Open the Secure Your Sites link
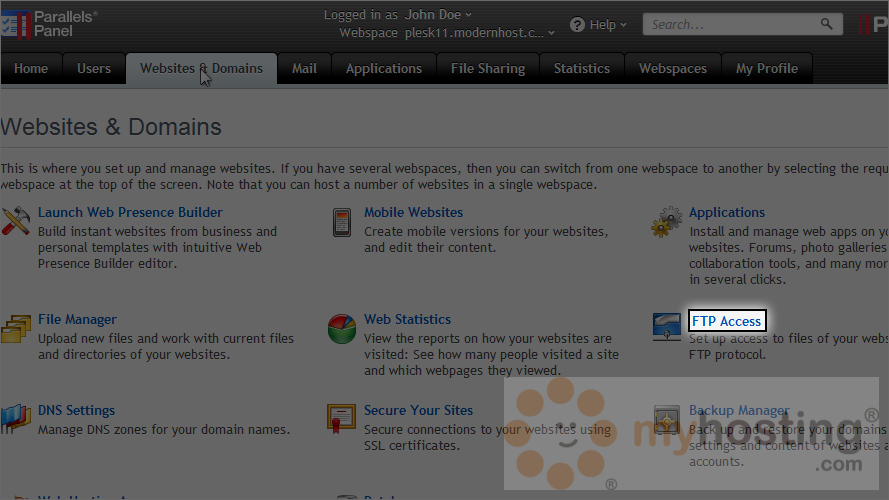889x500 pixels. [x=418, y=410]
